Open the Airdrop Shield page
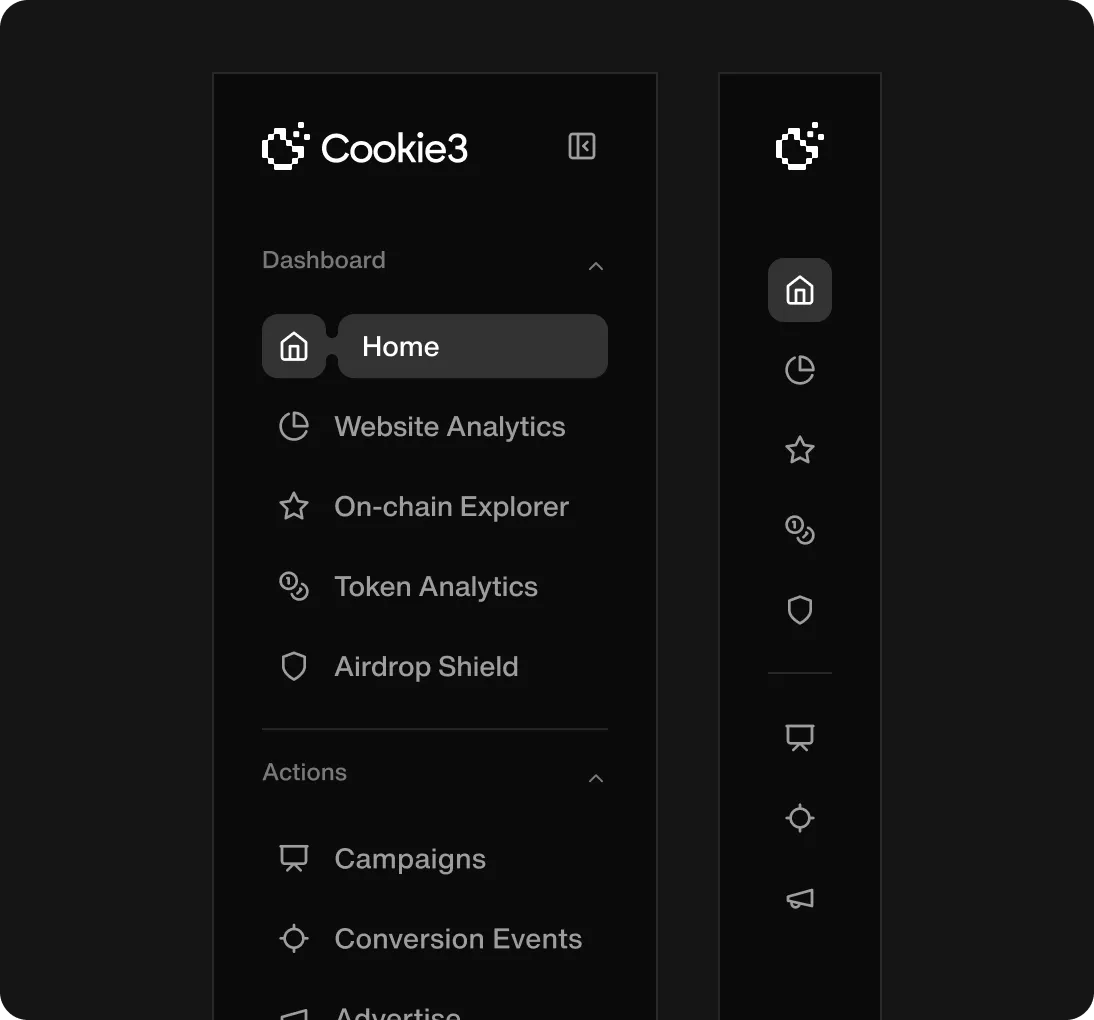This screenshot has width=1094, height=1020. 426,666
